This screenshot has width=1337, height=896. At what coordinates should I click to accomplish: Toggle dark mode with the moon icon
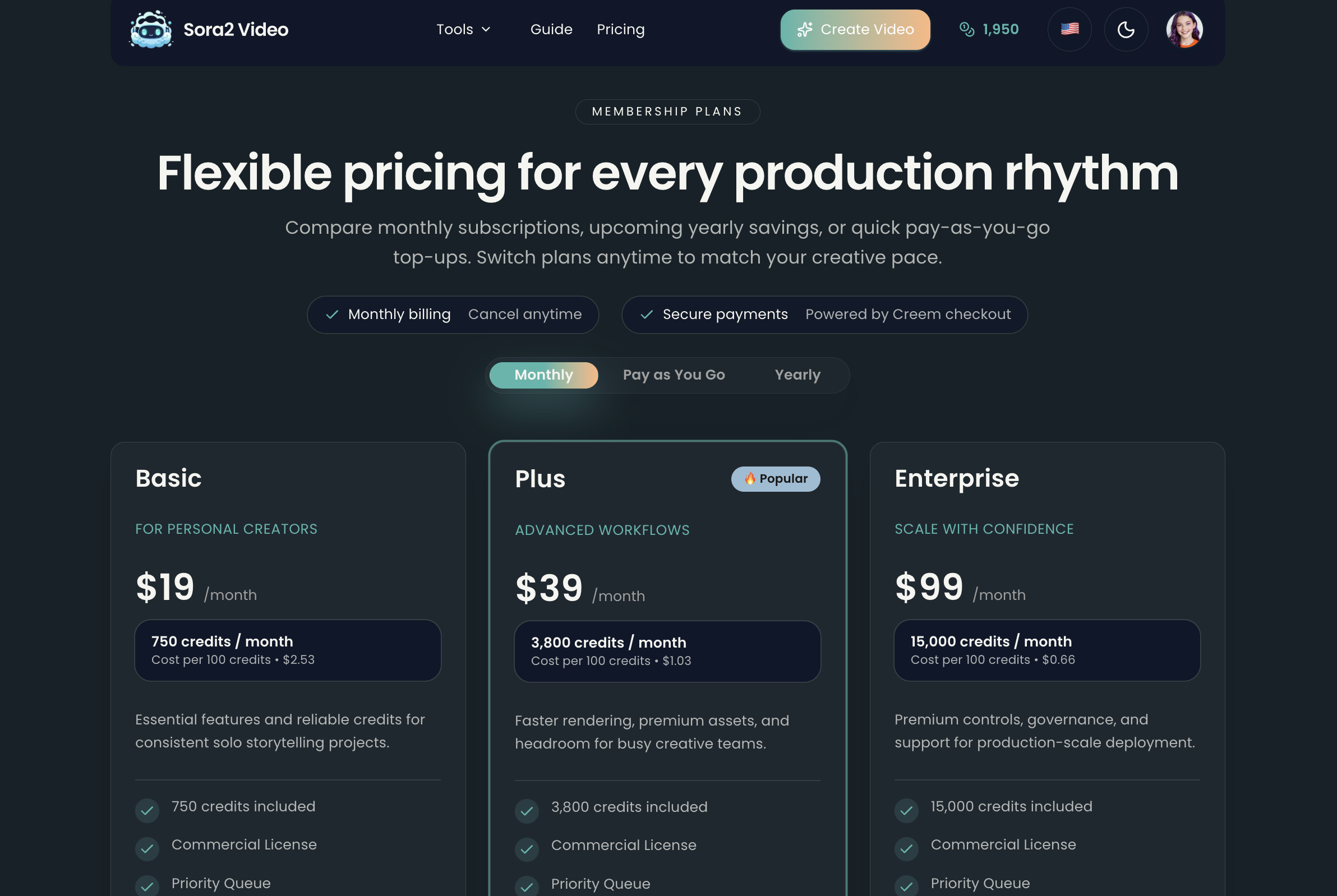[x=1126, y=29]
